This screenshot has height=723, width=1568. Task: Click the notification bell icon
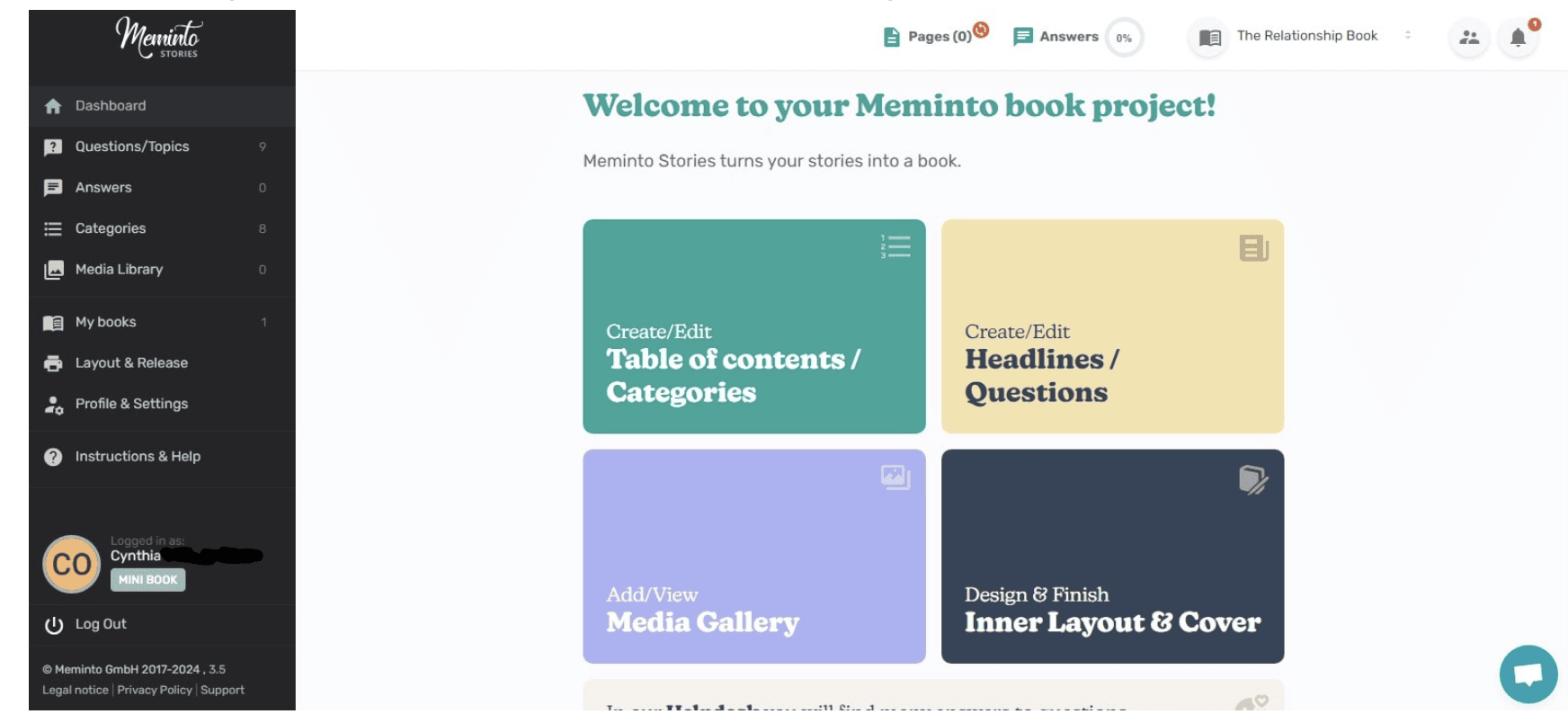point(1518,38)
